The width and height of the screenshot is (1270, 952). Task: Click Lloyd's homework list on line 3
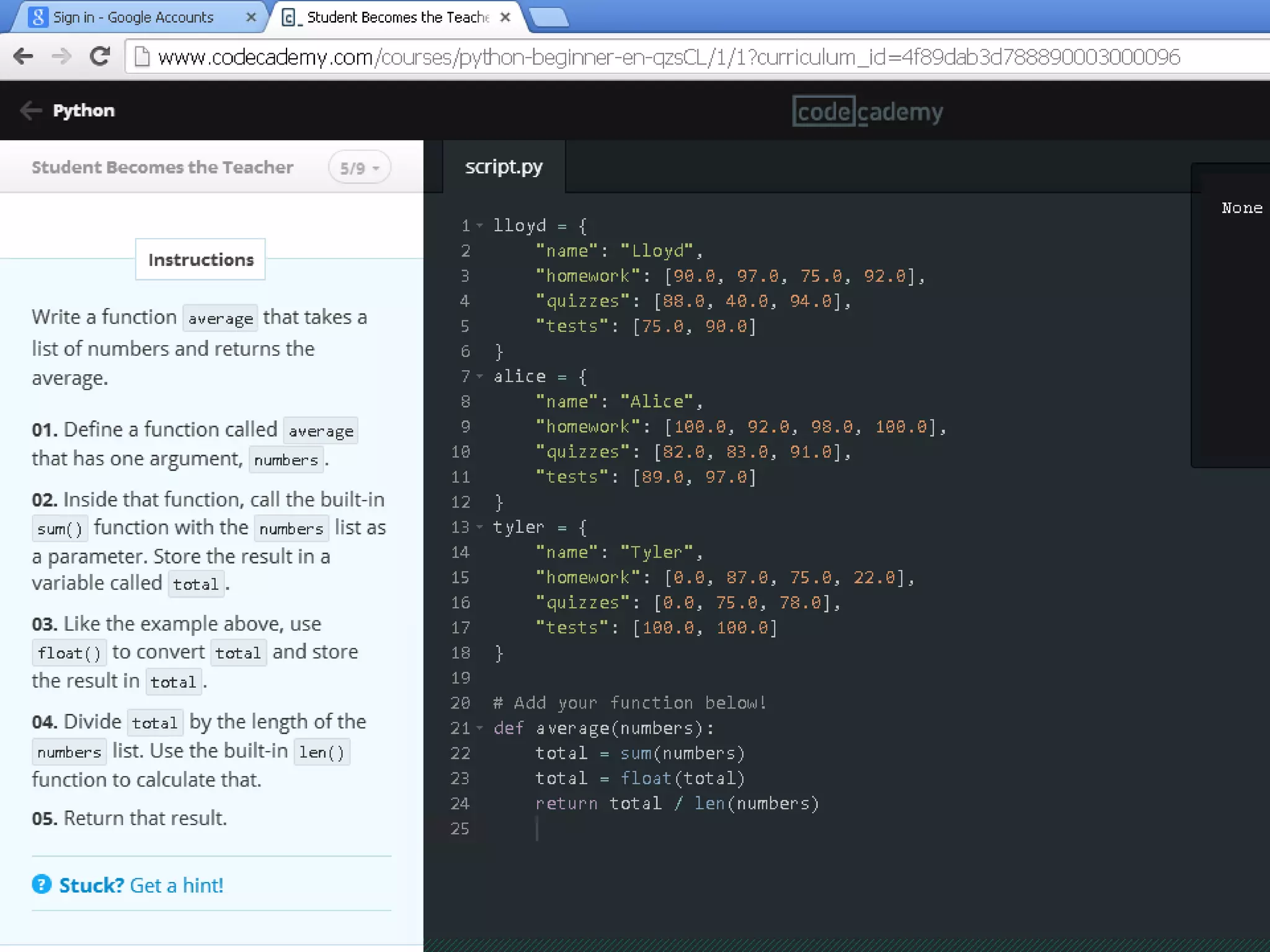coord(730,276)
